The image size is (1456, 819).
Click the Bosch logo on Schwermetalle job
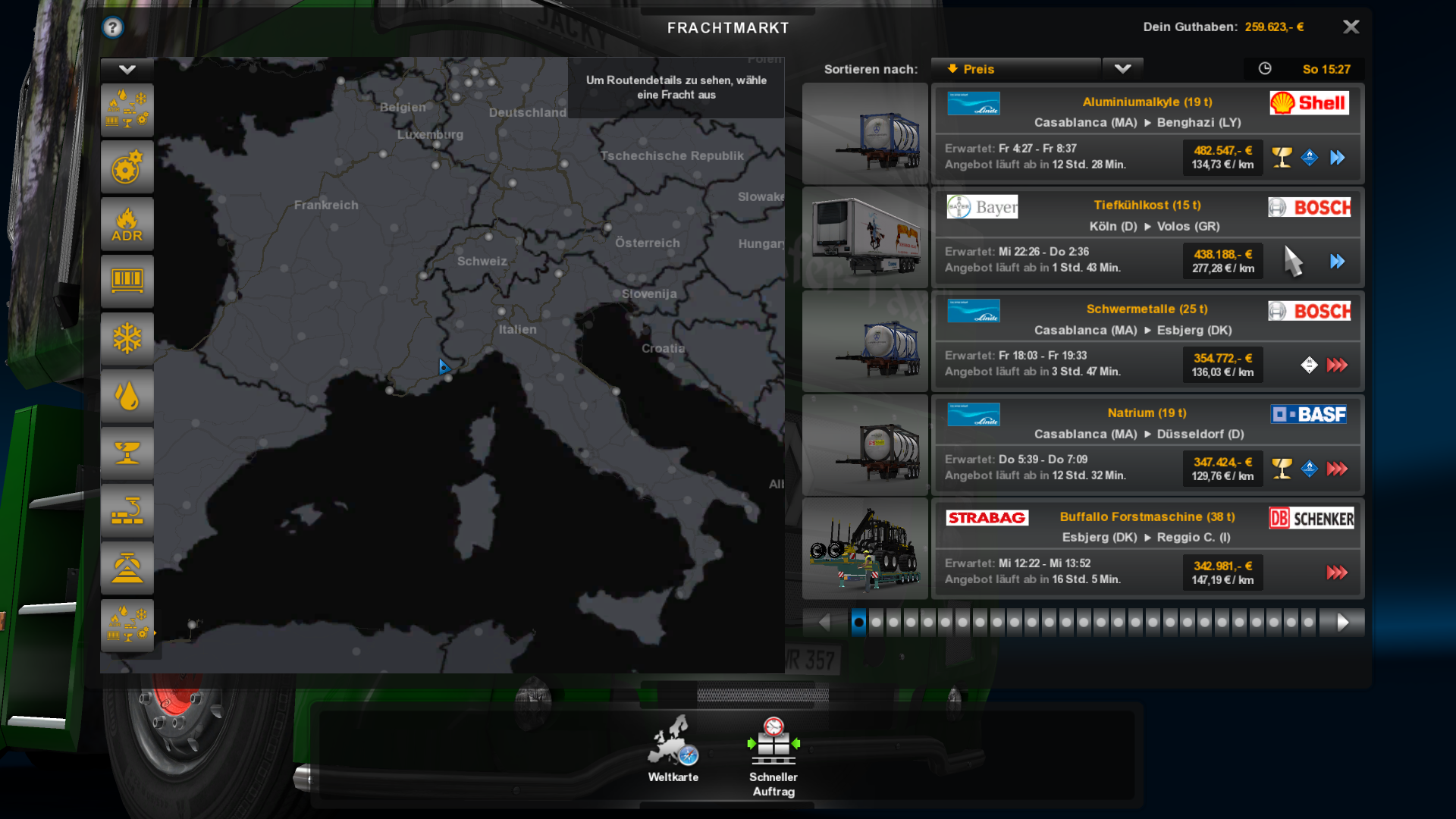tap(1310, 311)
